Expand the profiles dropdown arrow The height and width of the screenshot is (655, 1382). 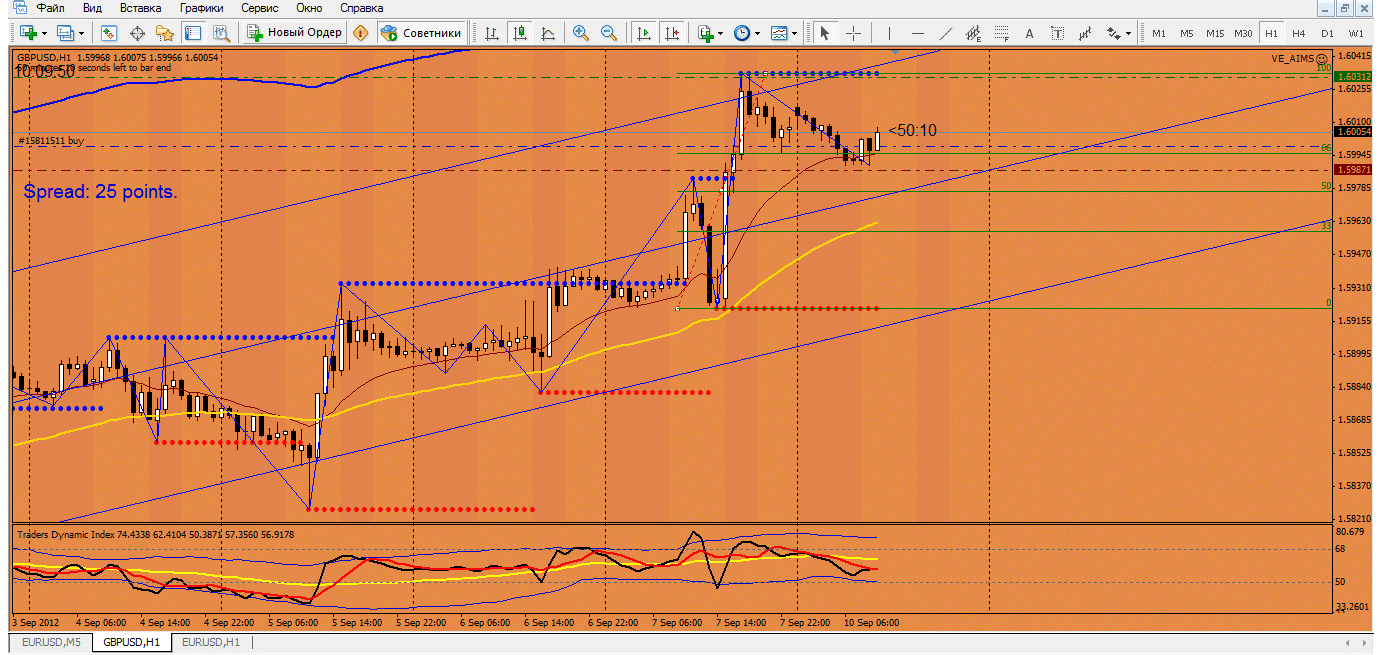point(82,33)
